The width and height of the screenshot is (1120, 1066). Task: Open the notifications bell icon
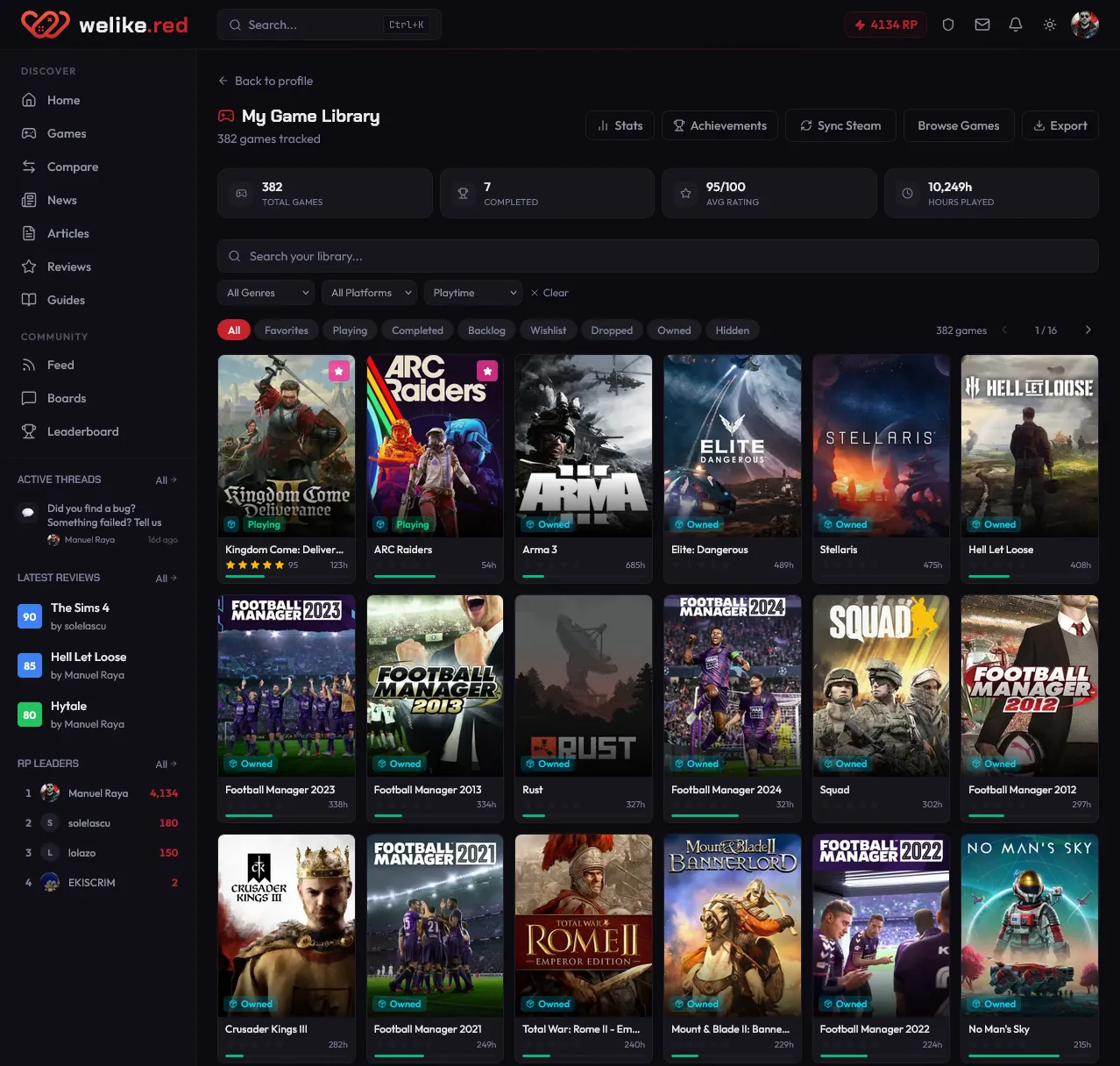[1016, 25]
